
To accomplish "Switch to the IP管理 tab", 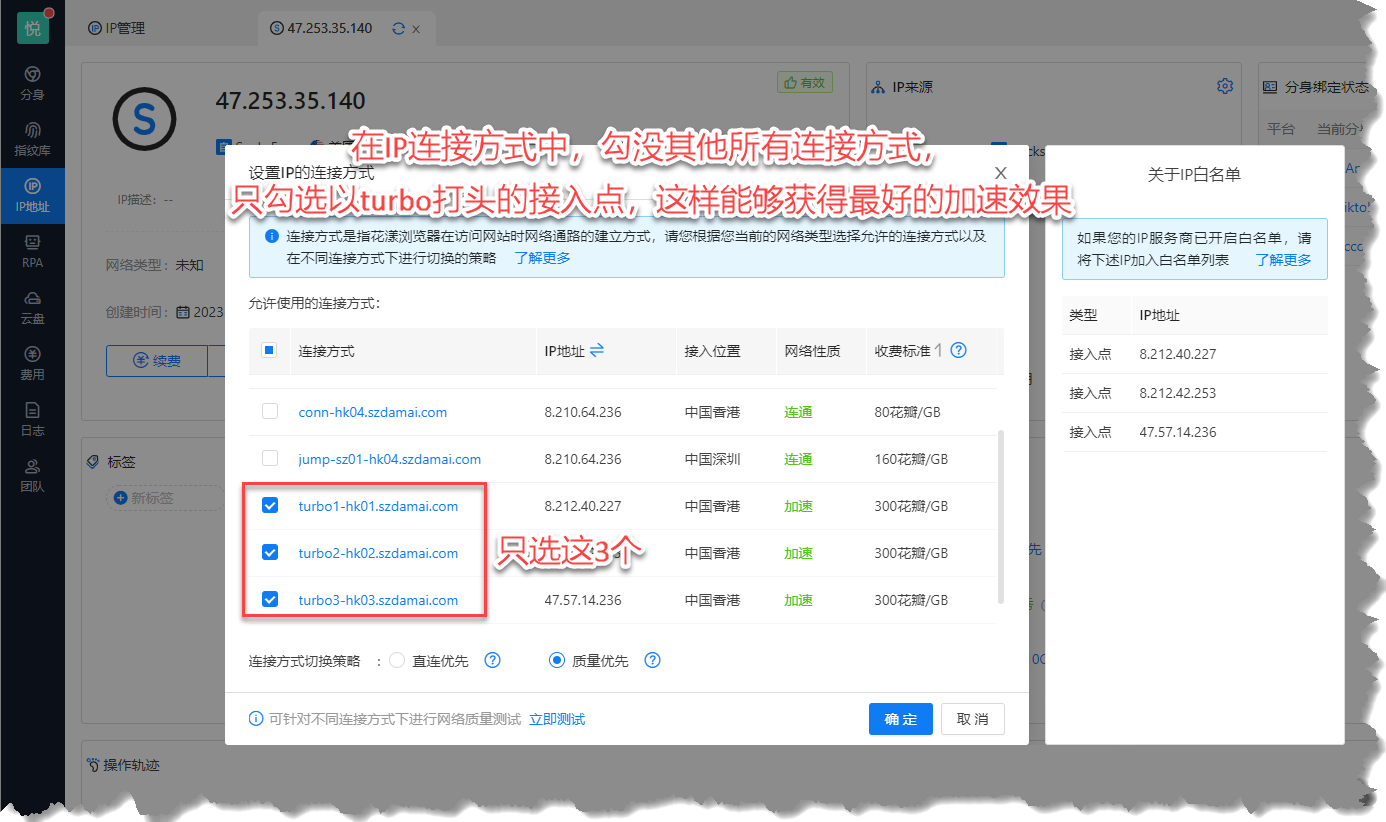I will coord(116,28).
